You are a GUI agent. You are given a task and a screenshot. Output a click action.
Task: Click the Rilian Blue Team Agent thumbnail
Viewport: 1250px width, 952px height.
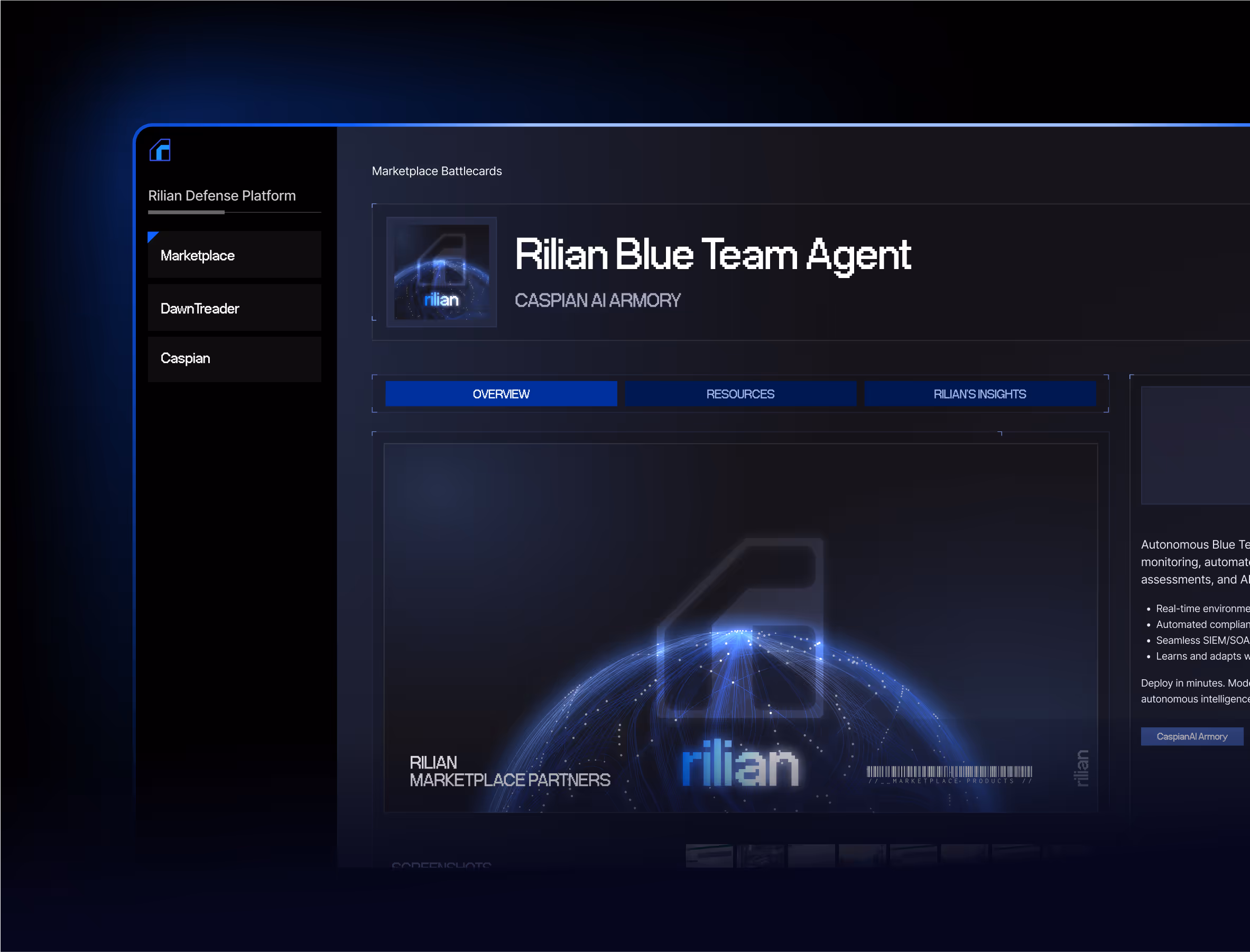pyautogui.click(x=441, y=272)
